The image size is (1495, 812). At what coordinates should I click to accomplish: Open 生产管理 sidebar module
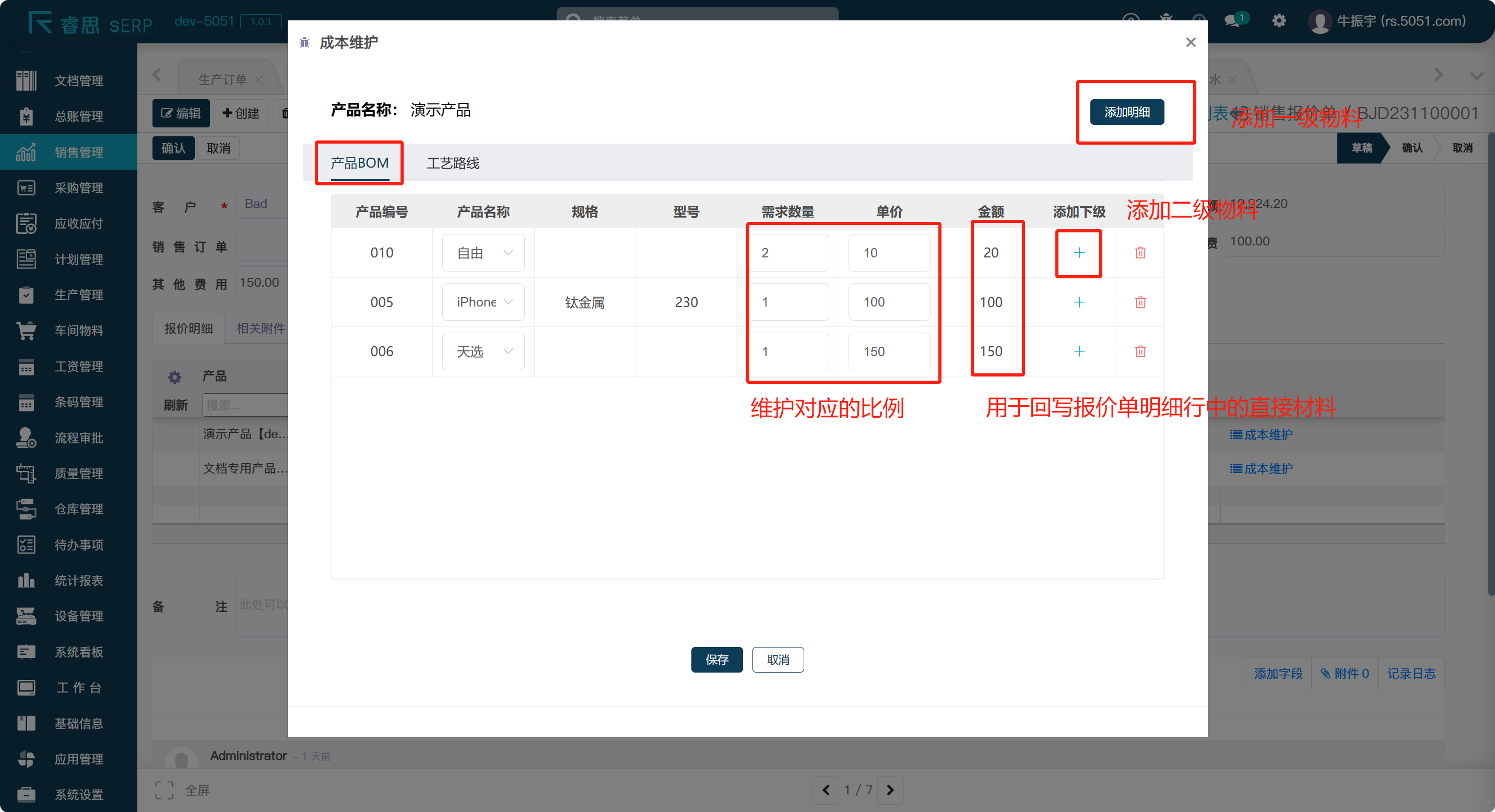(78, 295)
